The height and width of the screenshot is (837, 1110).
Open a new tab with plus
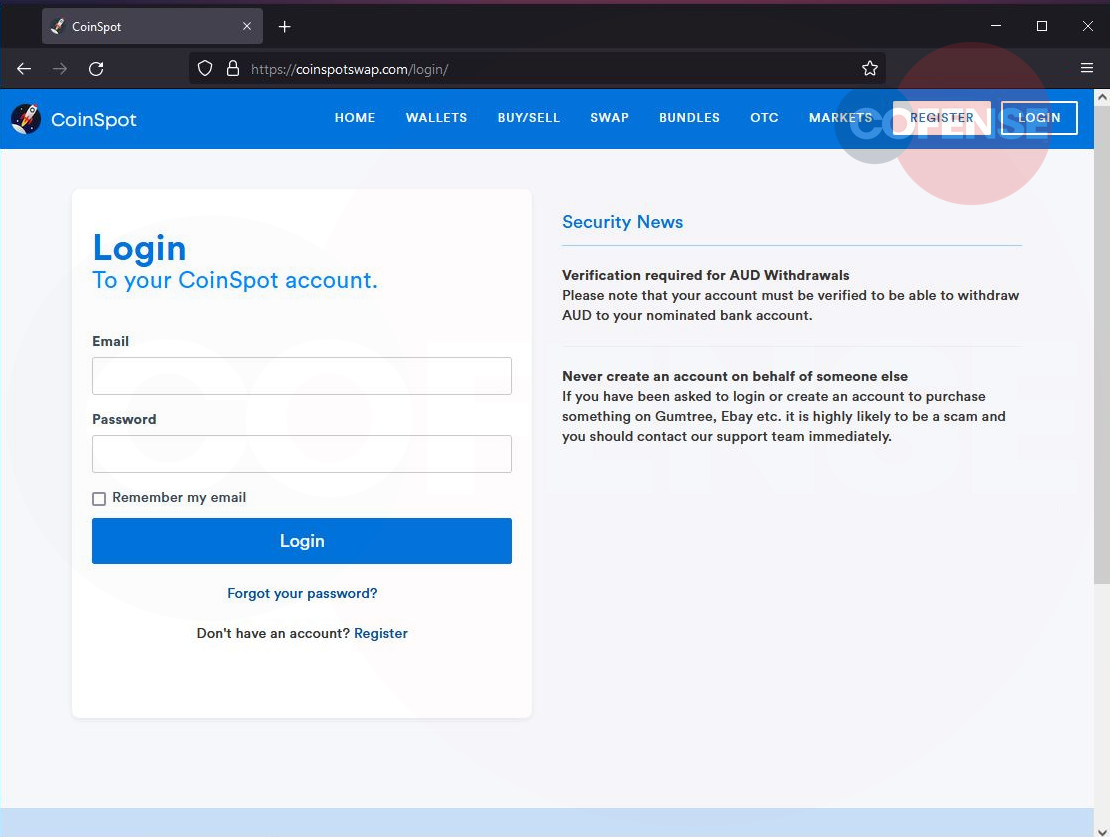(285, 27)
